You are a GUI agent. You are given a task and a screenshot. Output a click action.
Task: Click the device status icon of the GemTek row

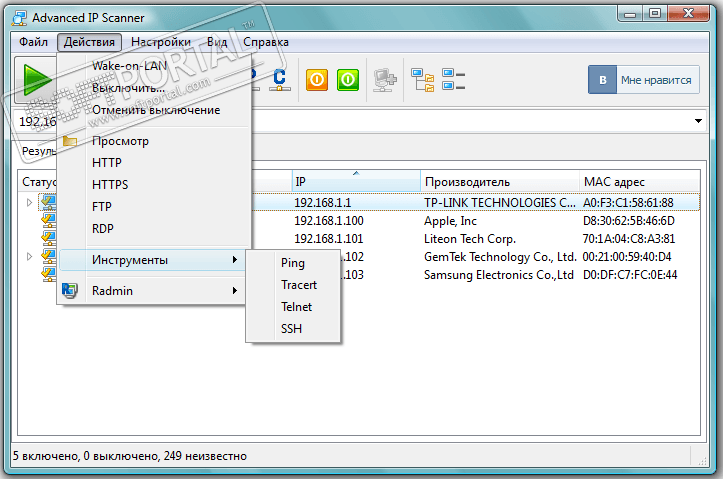(48, 256)
